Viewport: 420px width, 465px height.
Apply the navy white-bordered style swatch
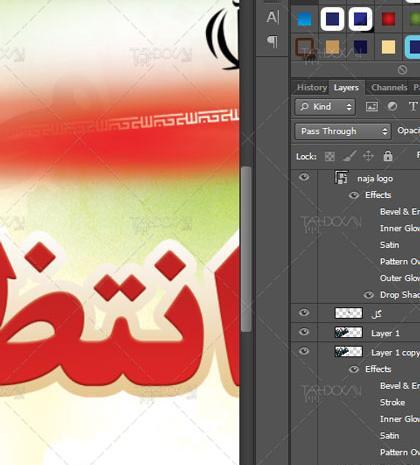[332, 19]
